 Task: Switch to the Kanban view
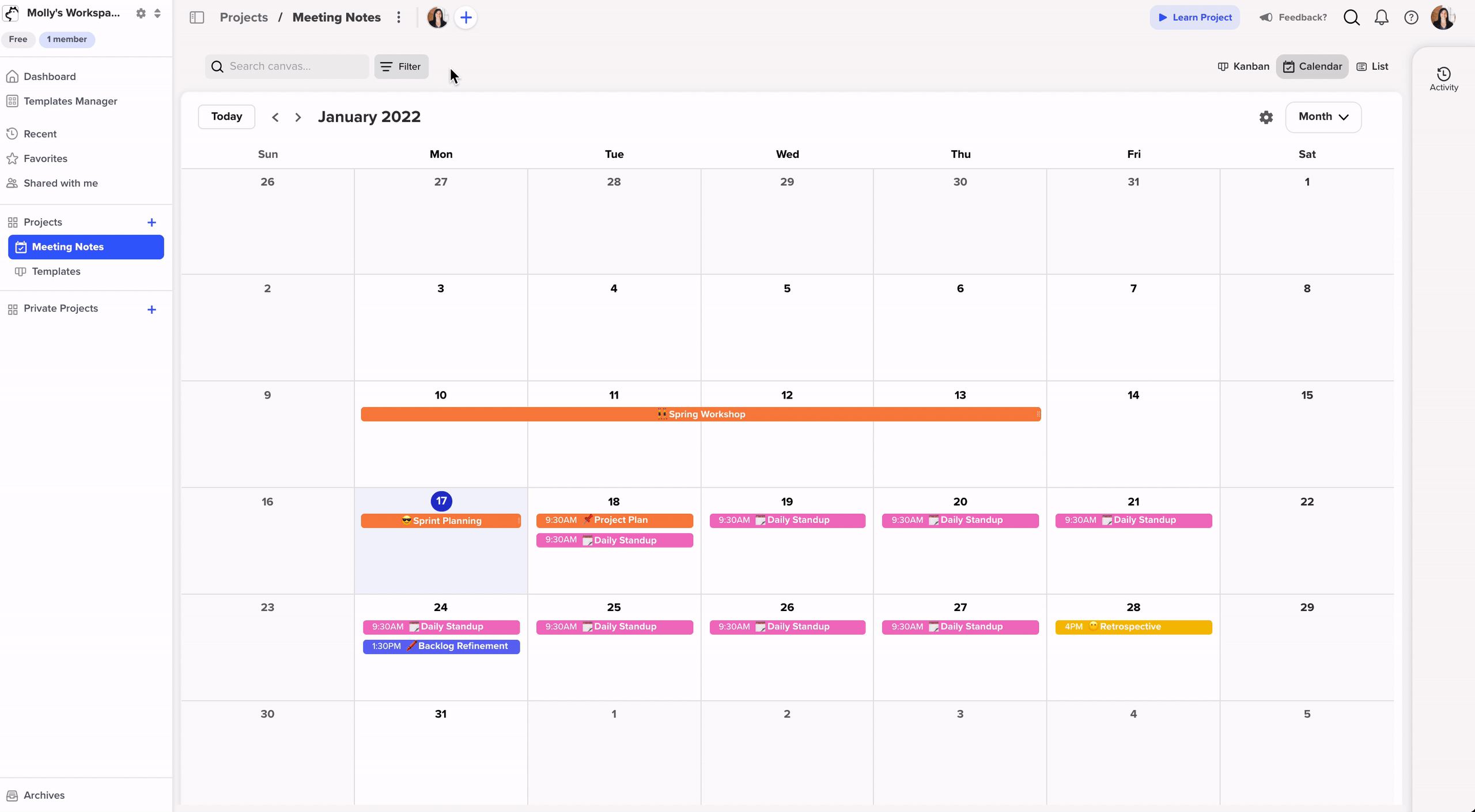tap(1243, 66)
